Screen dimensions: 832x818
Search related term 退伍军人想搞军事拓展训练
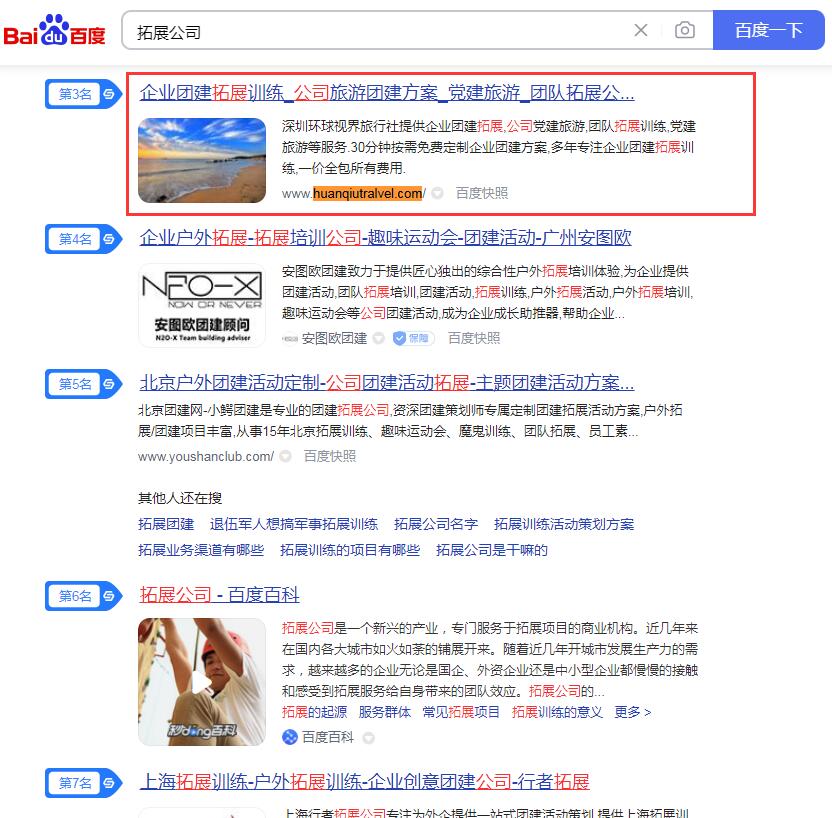pyautogui.click(x=294, y=524)
